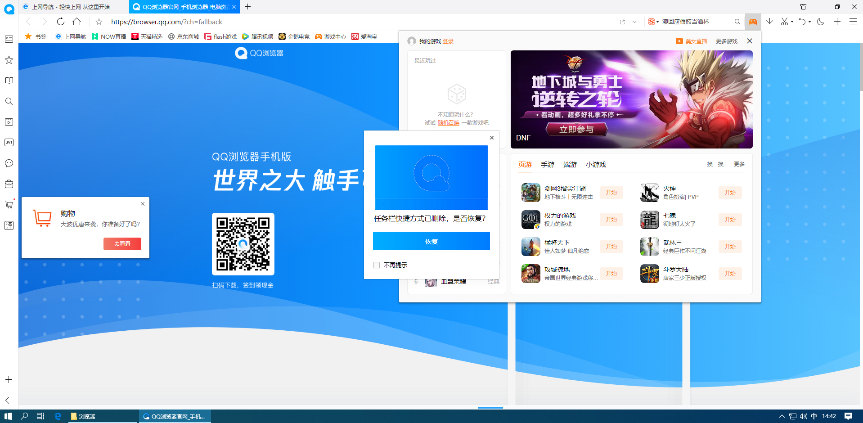Viewport: 863px width, 423px height.
Task: Open the sidebar news feed icon
Action: (x=9, y=39)
